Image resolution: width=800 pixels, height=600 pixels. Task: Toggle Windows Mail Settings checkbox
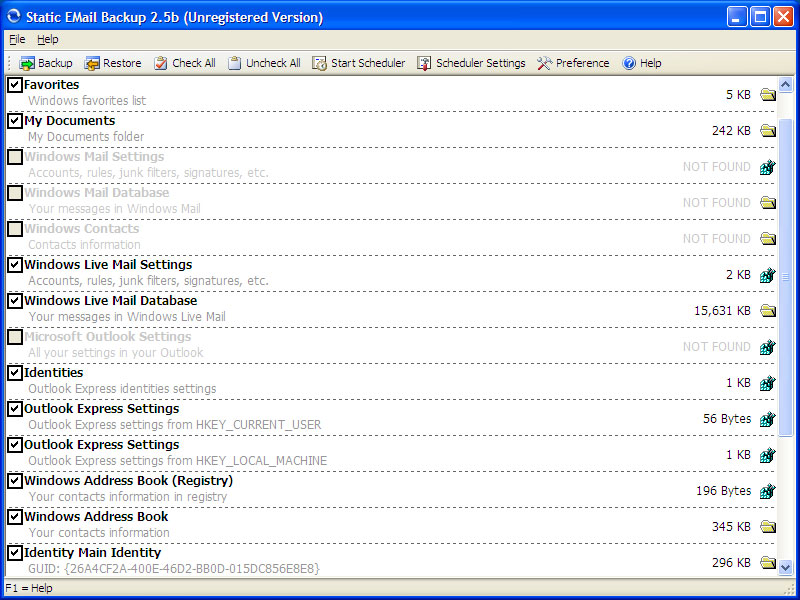click(x=15, y=157)
